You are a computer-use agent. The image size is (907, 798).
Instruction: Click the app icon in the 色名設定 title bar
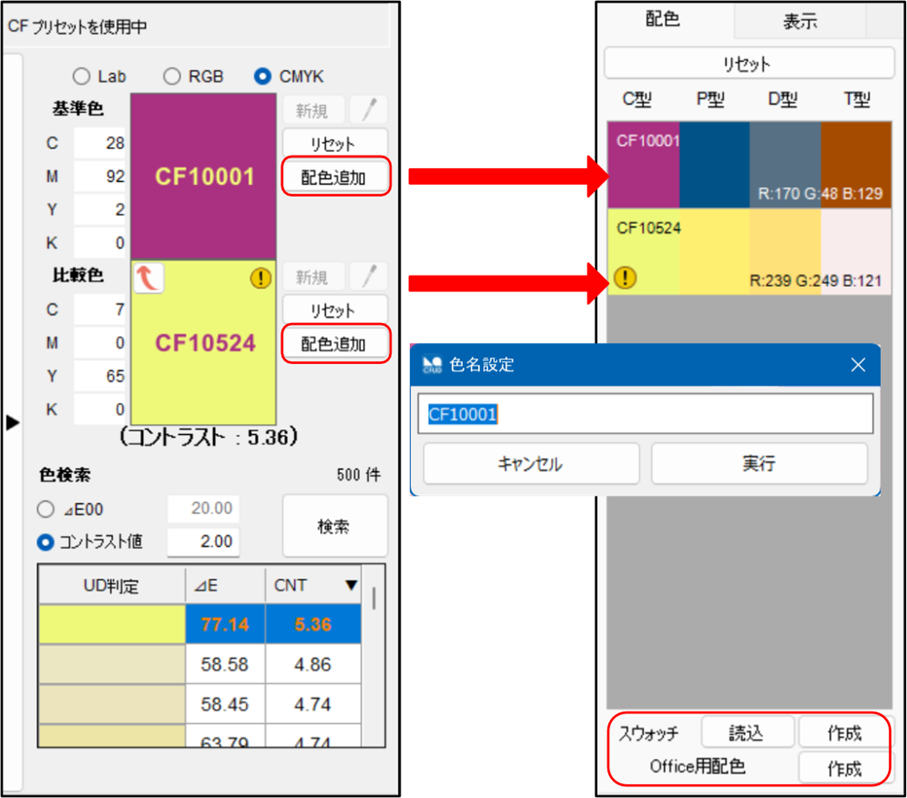point(432,365)
